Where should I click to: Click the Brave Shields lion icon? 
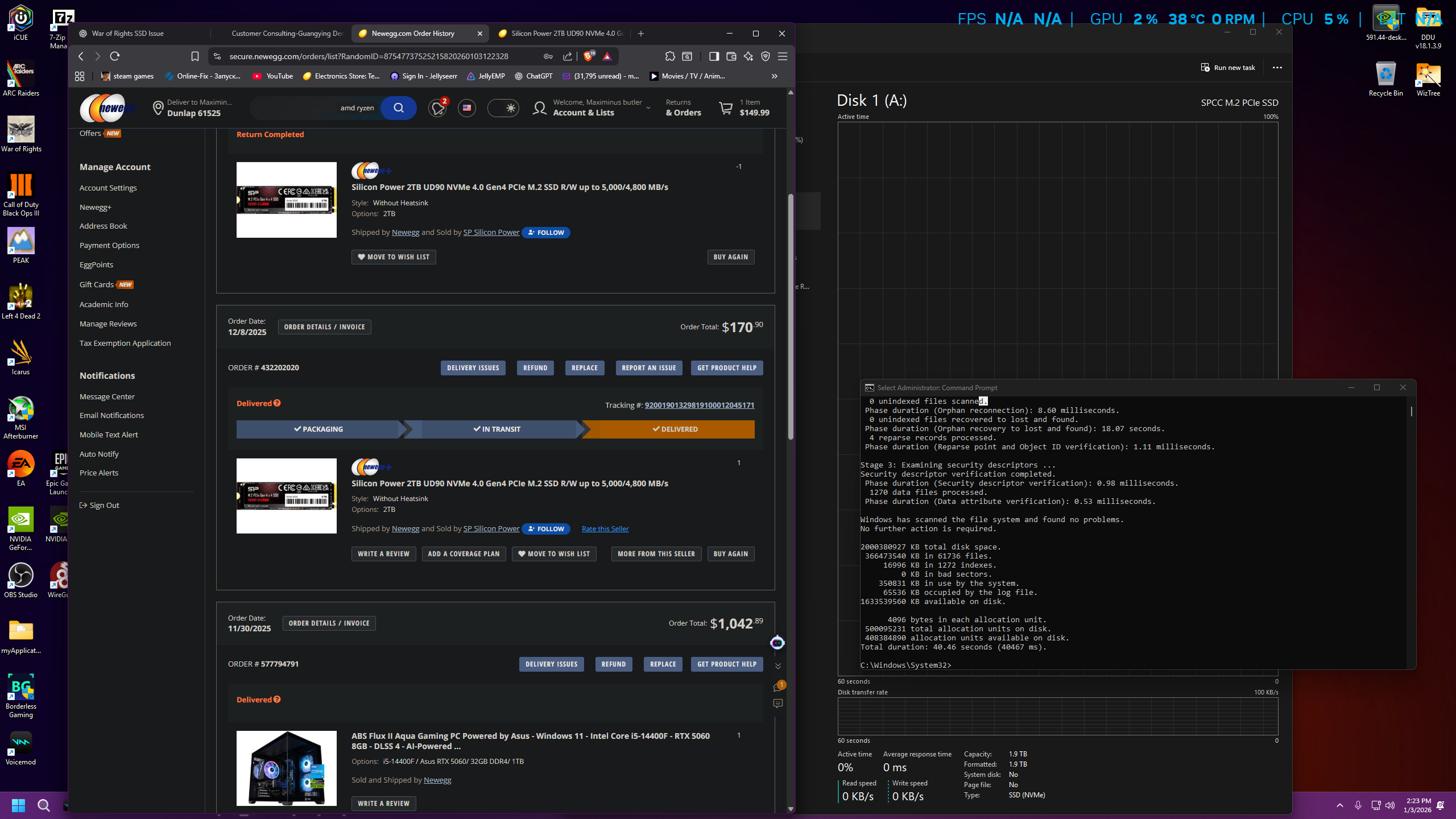[x=589, y=56]
